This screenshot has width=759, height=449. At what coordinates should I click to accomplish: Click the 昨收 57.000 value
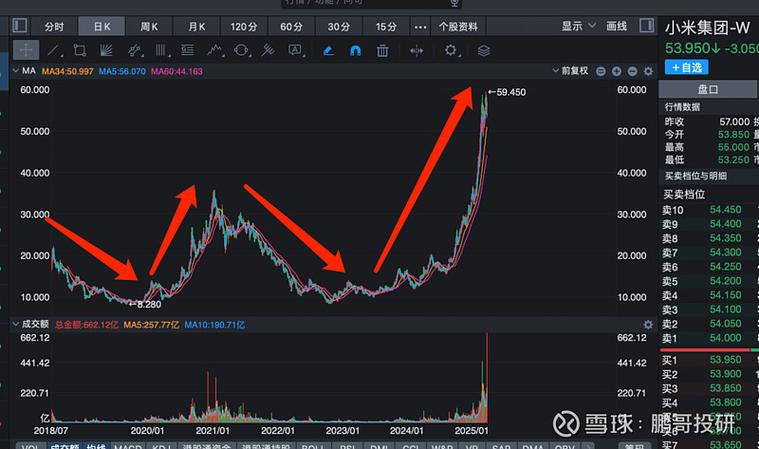(x=734, y=121)
